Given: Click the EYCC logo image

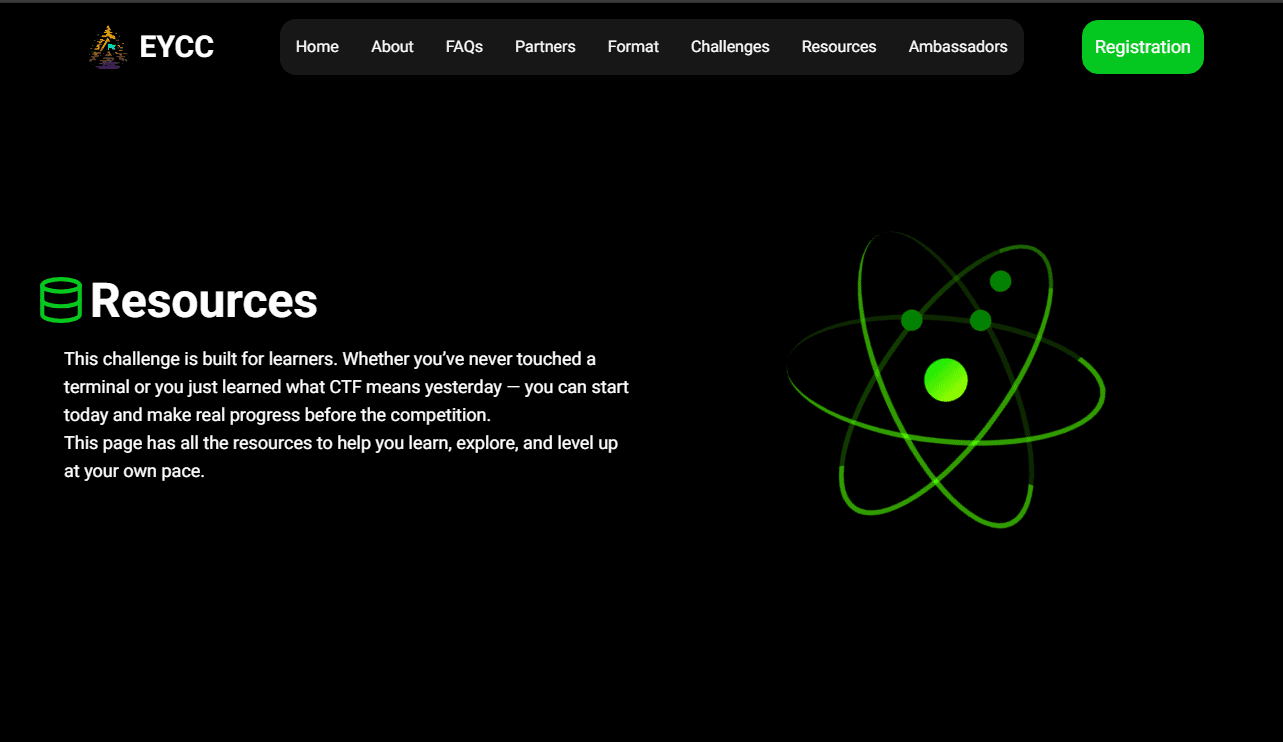Looking at the screenshot, I should click(108, 47).
